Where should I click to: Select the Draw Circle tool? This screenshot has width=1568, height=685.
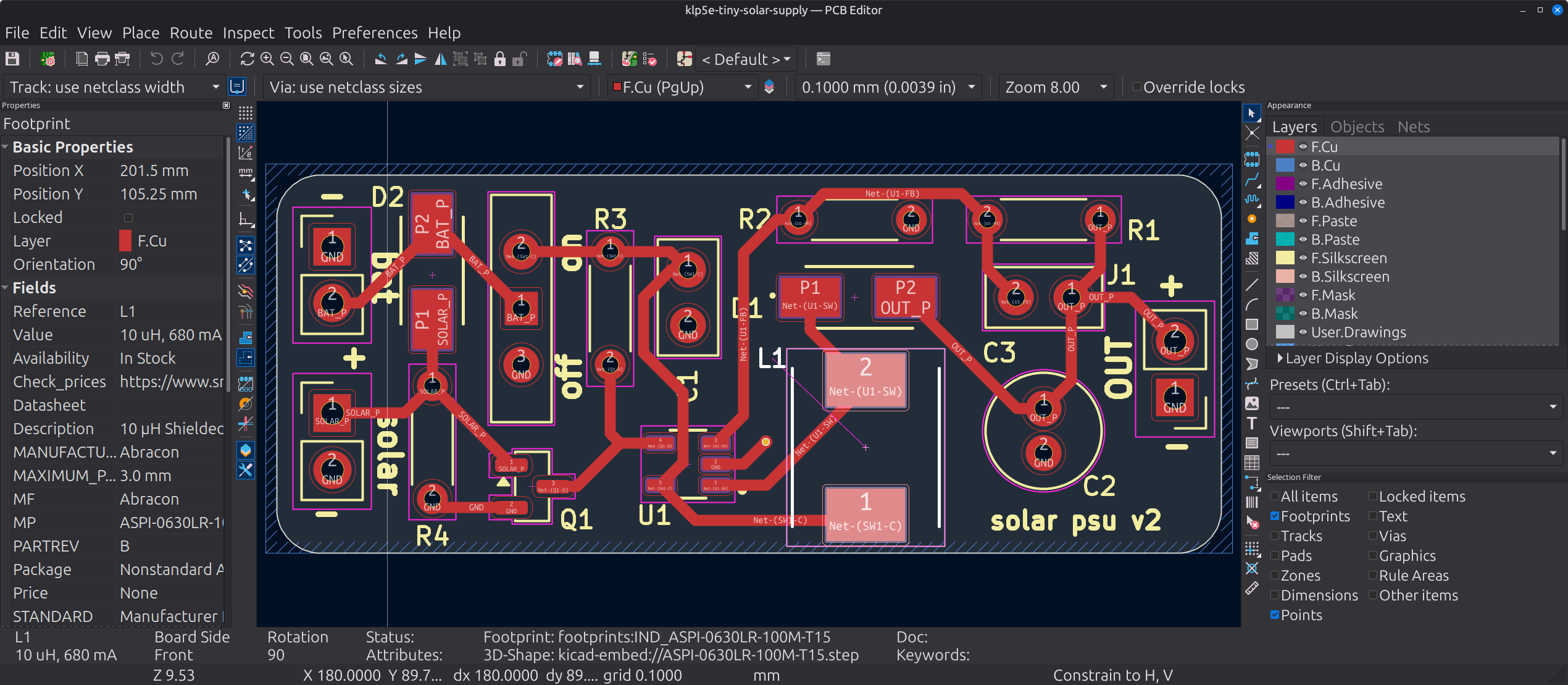pyautogui.click(x=1251, y=344)
